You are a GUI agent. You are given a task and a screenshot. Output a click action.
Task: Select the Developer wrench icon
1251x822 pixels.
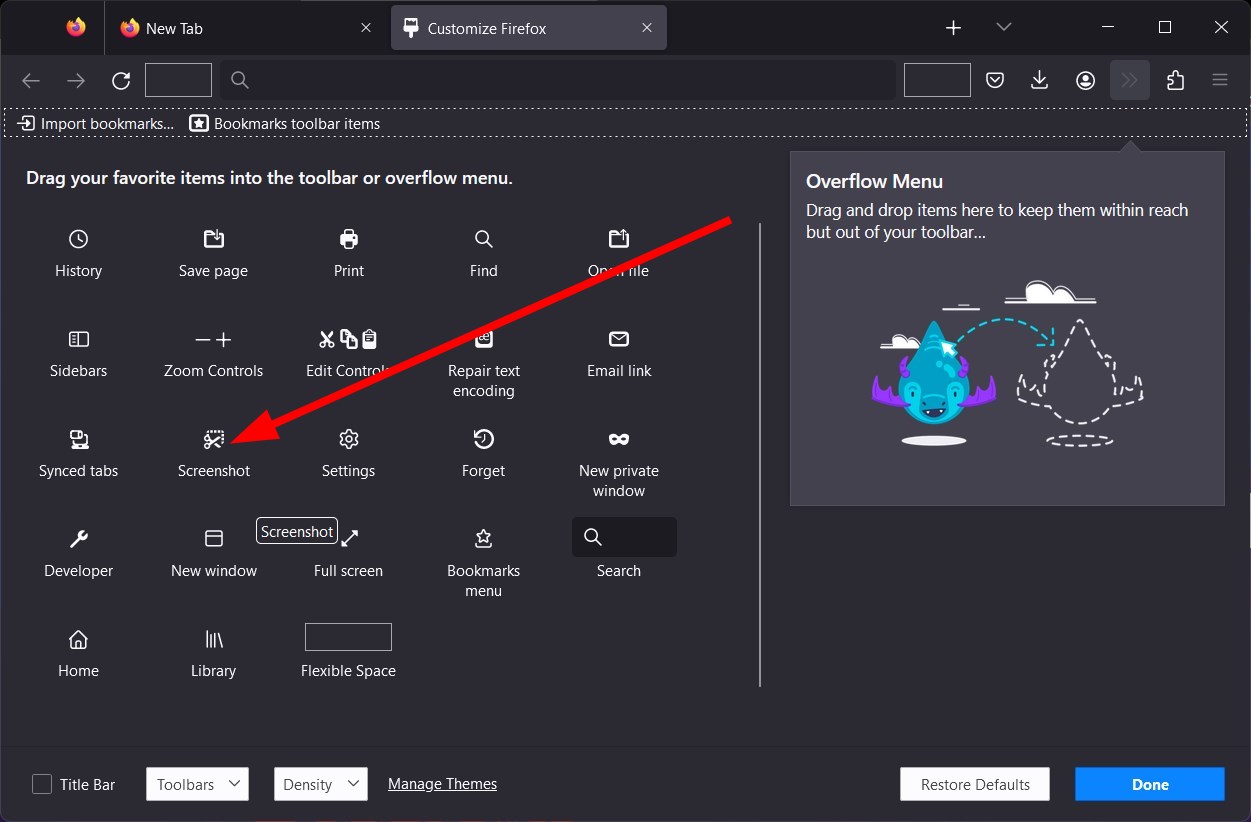point(78,538)
